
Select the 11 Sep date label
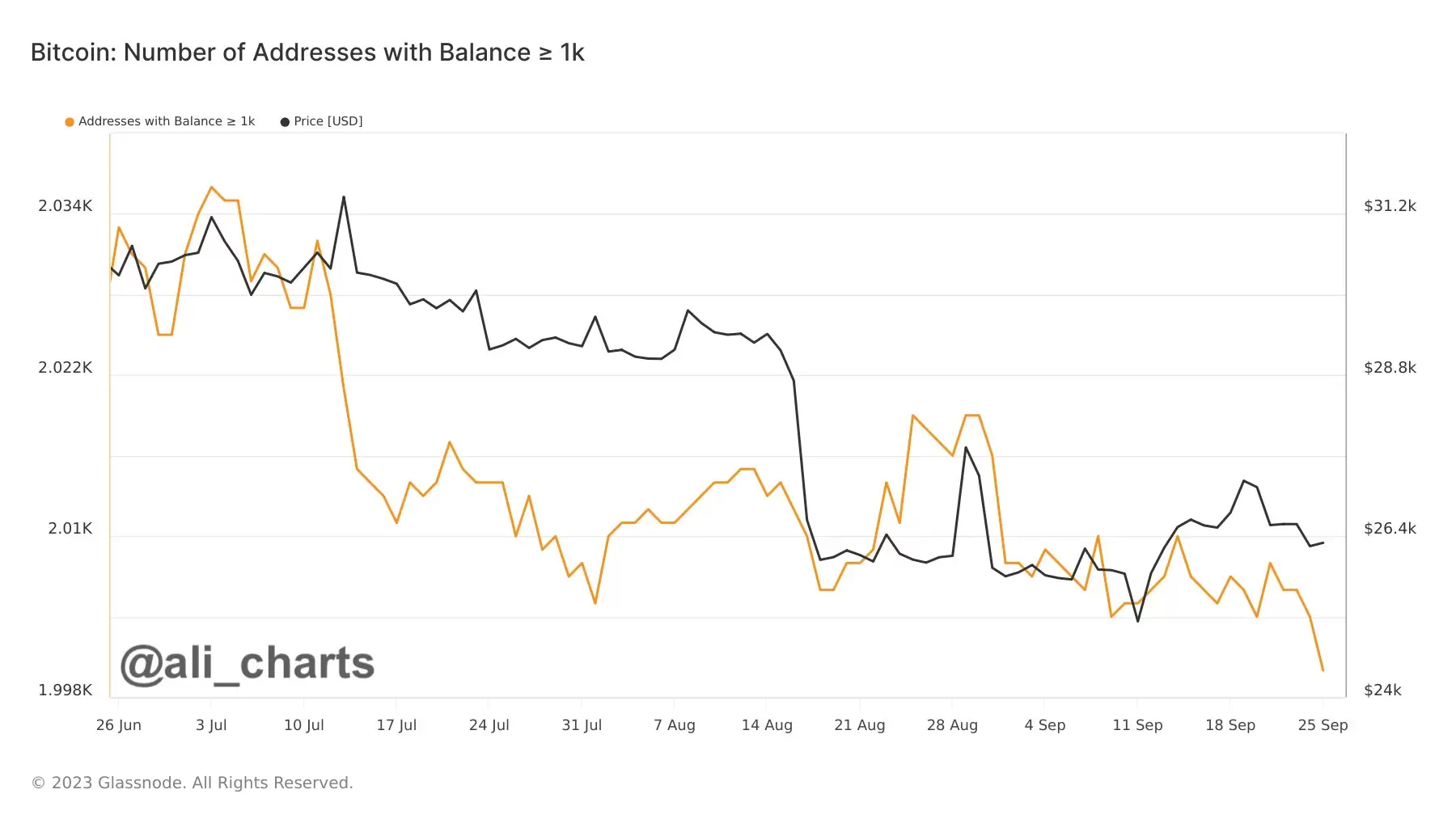click(x=1137, y=725)
